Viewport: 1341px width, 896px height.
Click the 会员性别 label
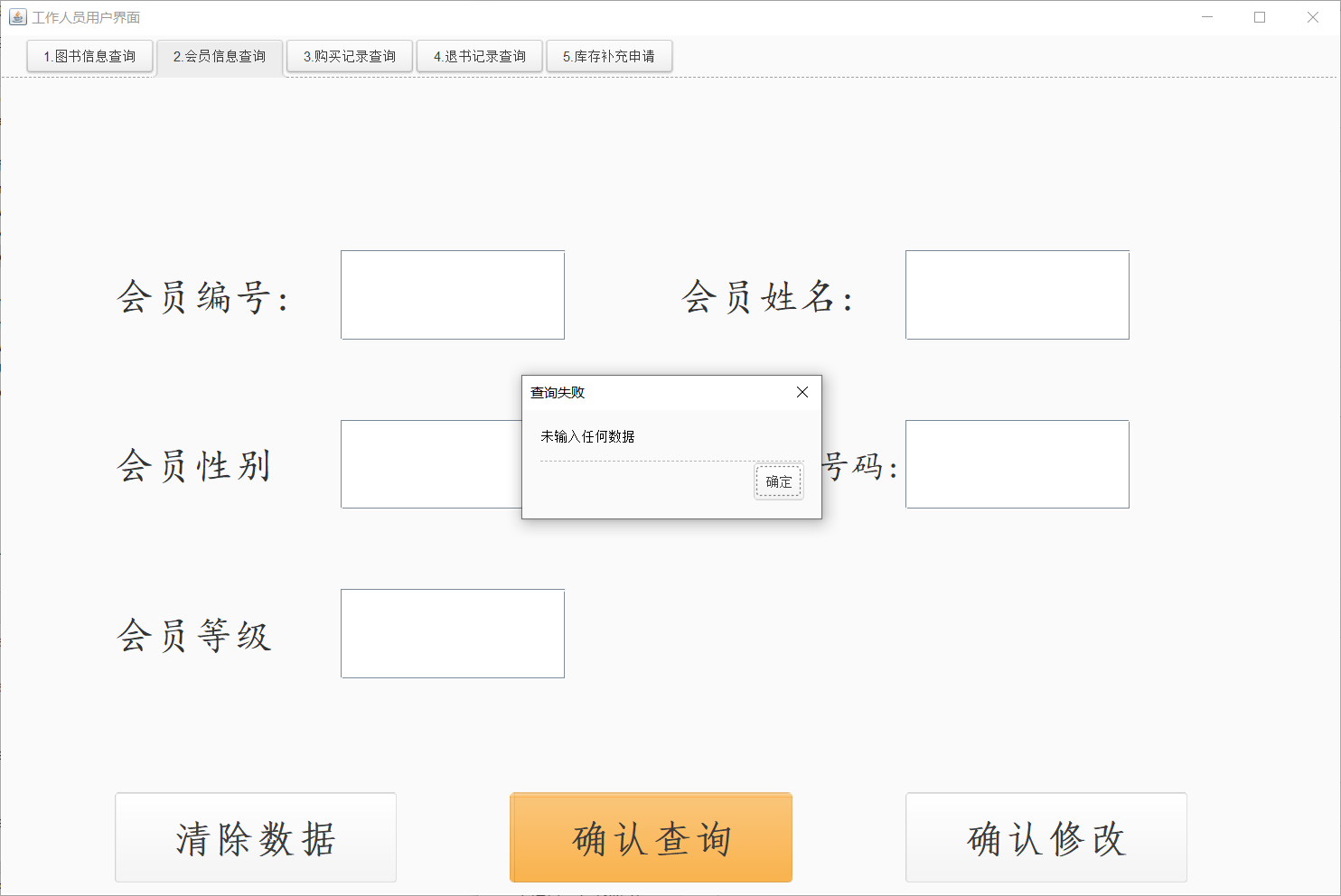point(194,466)
